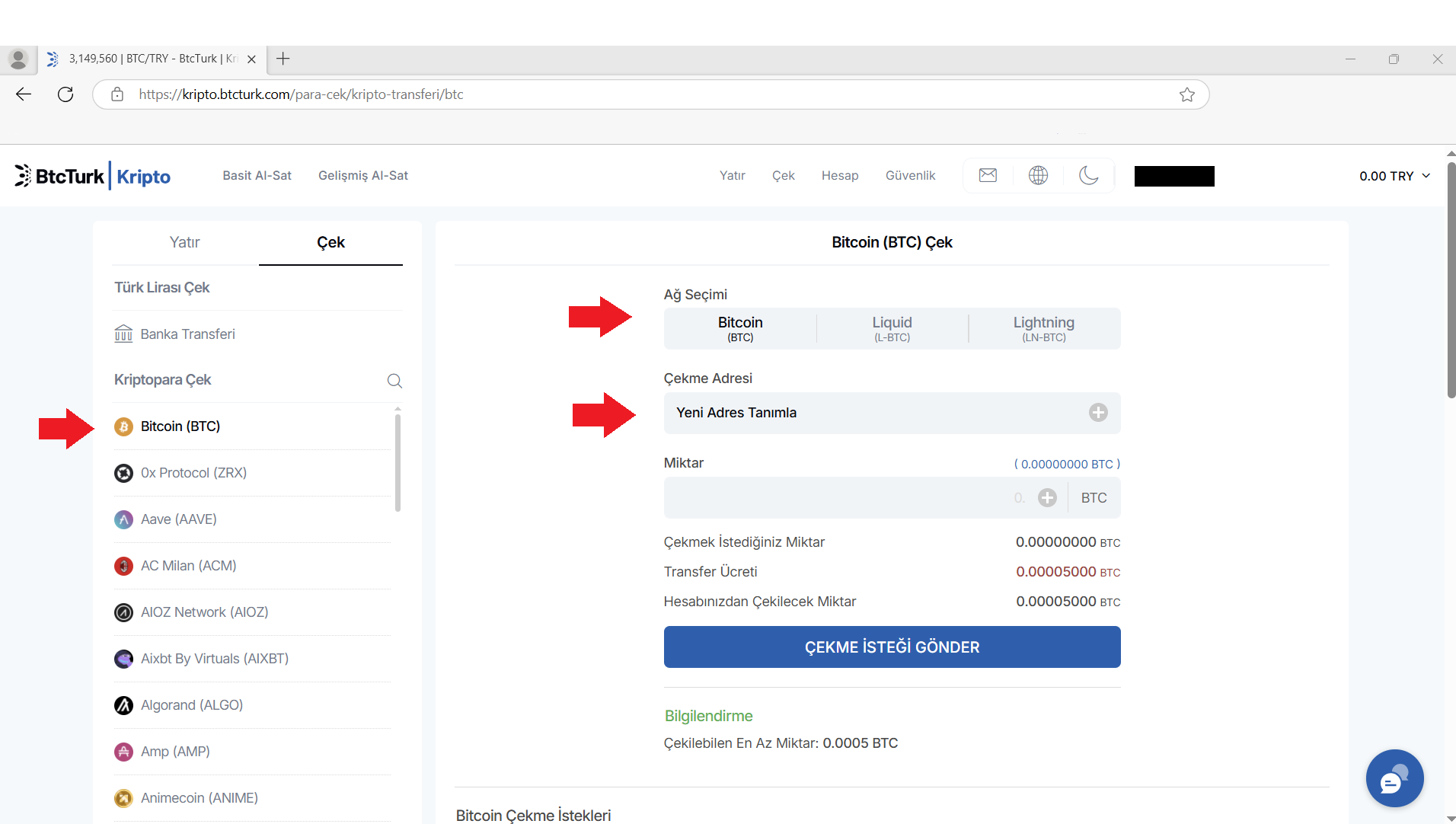
Task: Choose the Lightning (LN-BTC) network
Action: pos(1043,329)
